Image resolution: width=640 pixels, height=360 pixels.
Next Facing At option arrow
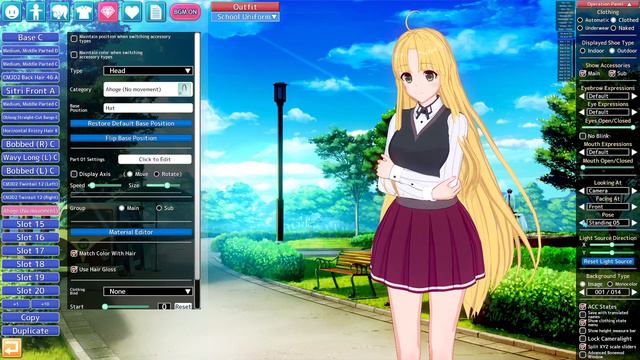(x=634, y=207)
